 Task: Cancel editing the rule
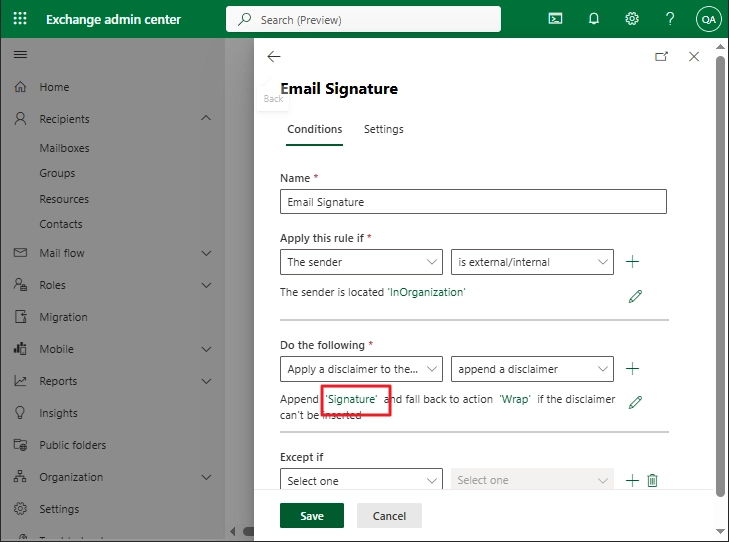click(389, 516)
